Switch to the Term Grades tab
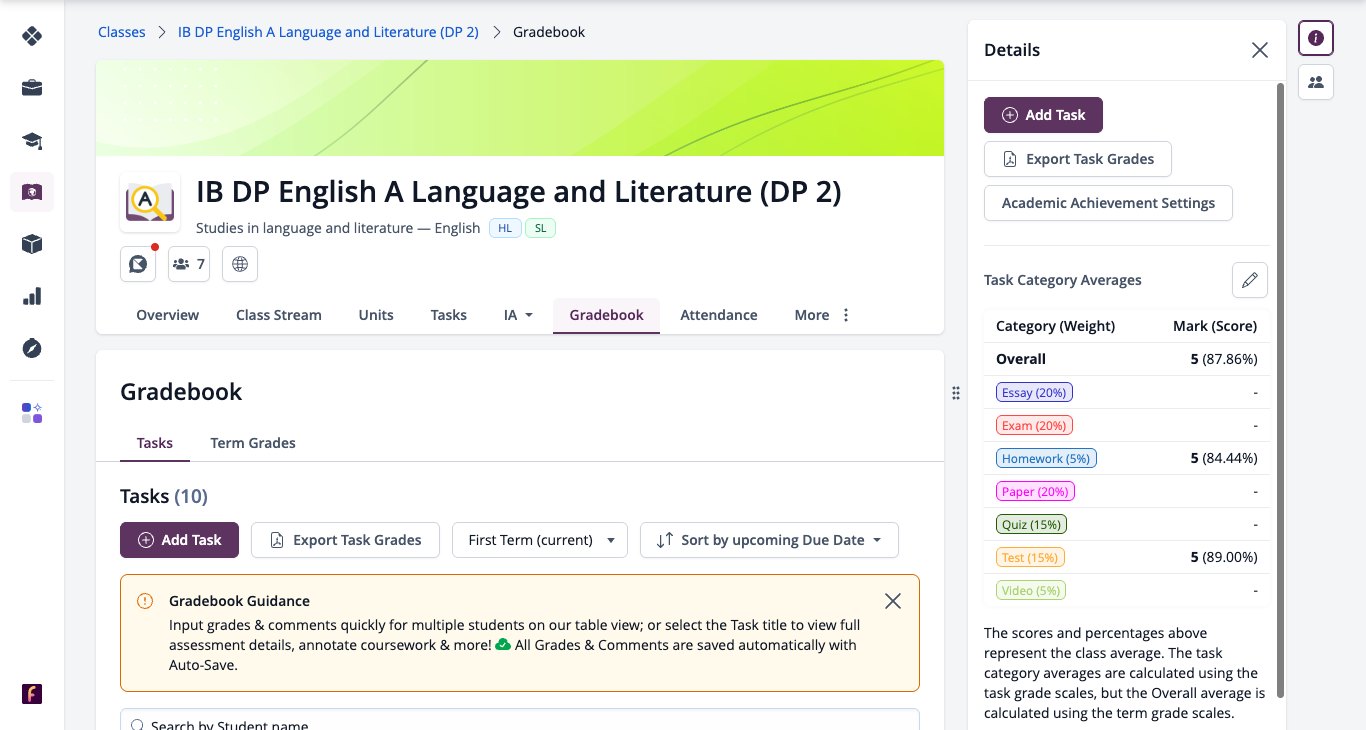 point(253,443)
